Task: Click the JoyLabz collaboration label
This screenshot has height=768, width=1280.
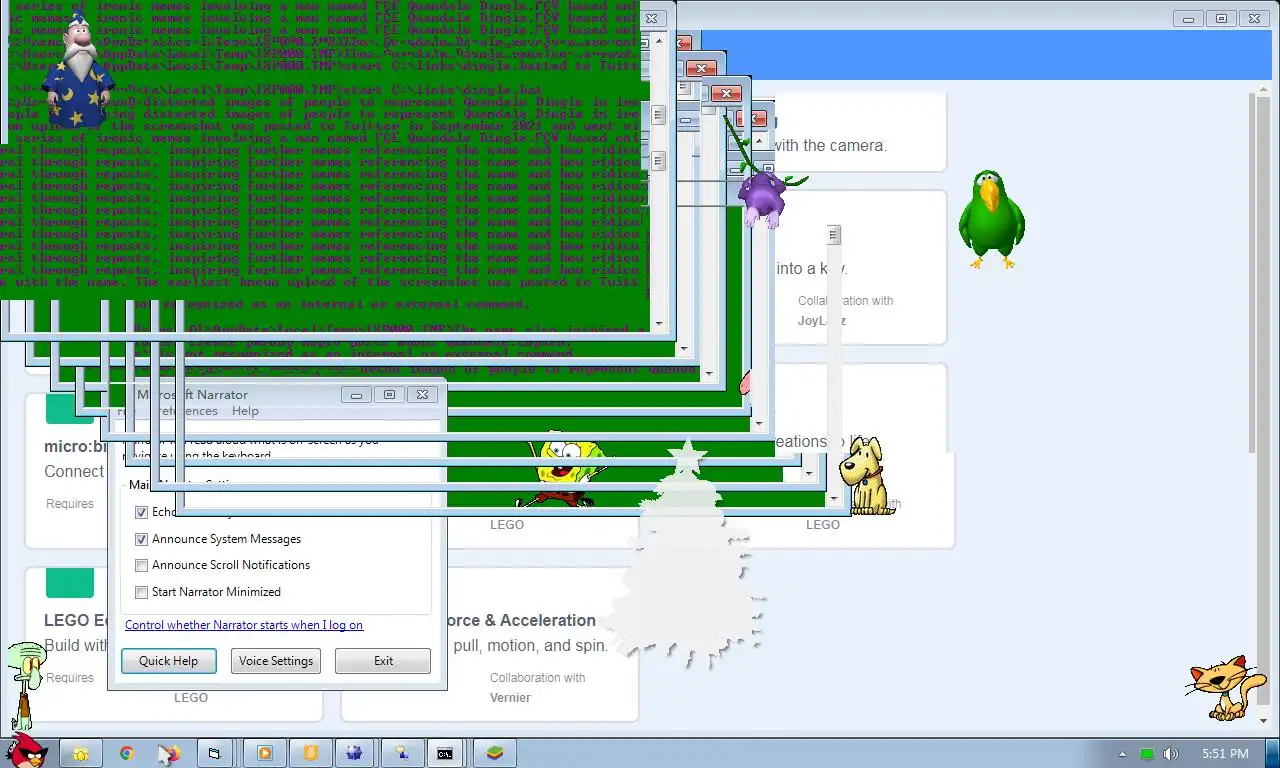Action: point(822,321)
